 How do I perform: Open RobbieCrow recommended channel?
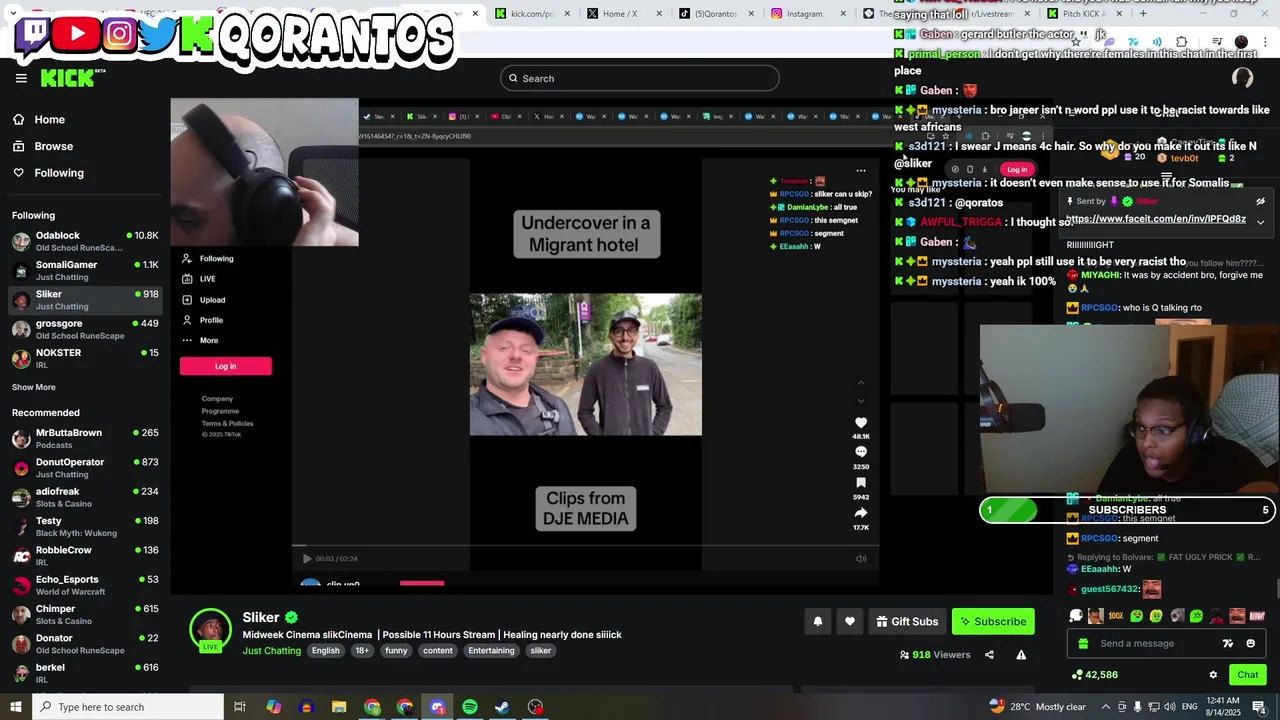pos(85,555)
